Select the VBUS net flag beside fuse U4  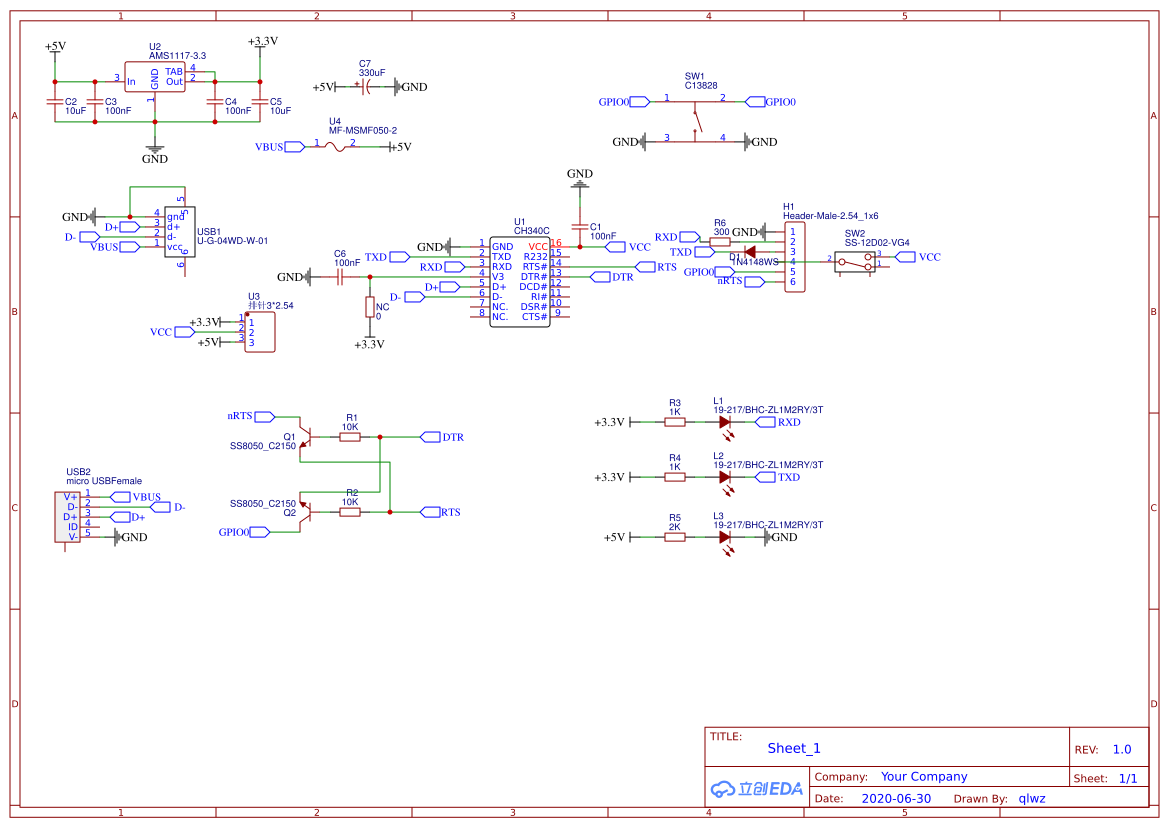coord(280,147)
